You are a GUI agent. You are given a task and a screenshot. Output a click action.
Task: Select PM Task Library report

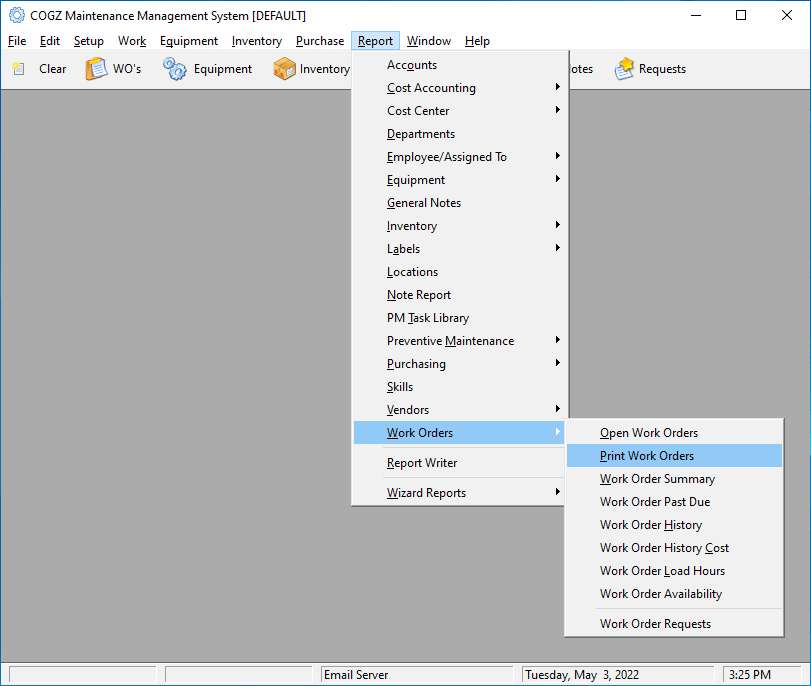[x=460, y=318]
